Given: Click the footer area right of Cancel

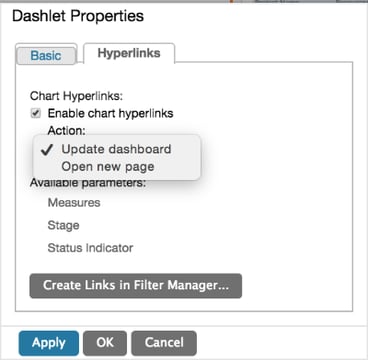Looking at the screenshot, I should [280, 343].
